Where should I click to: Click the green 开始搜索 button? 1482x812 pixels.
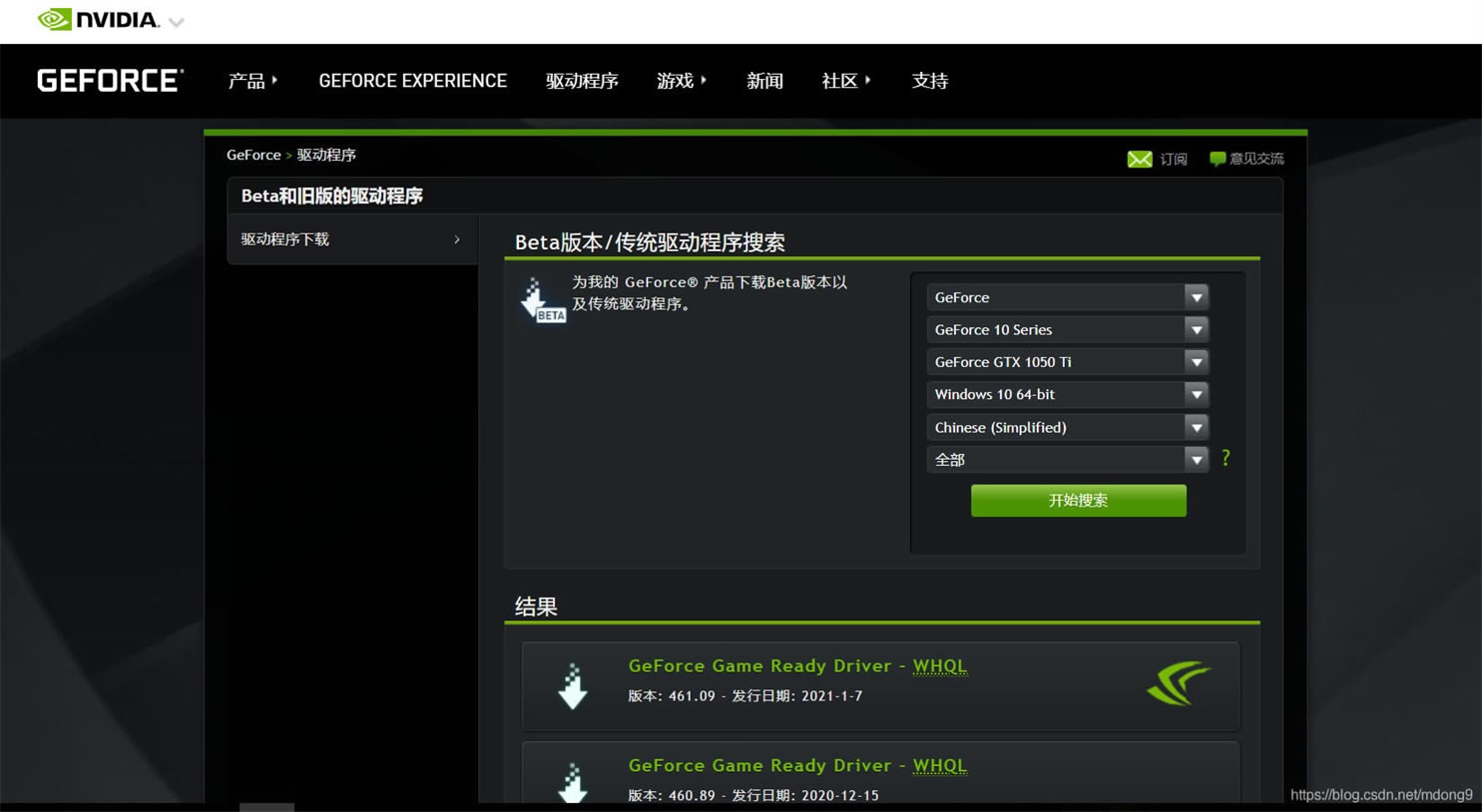point(1079,501)
